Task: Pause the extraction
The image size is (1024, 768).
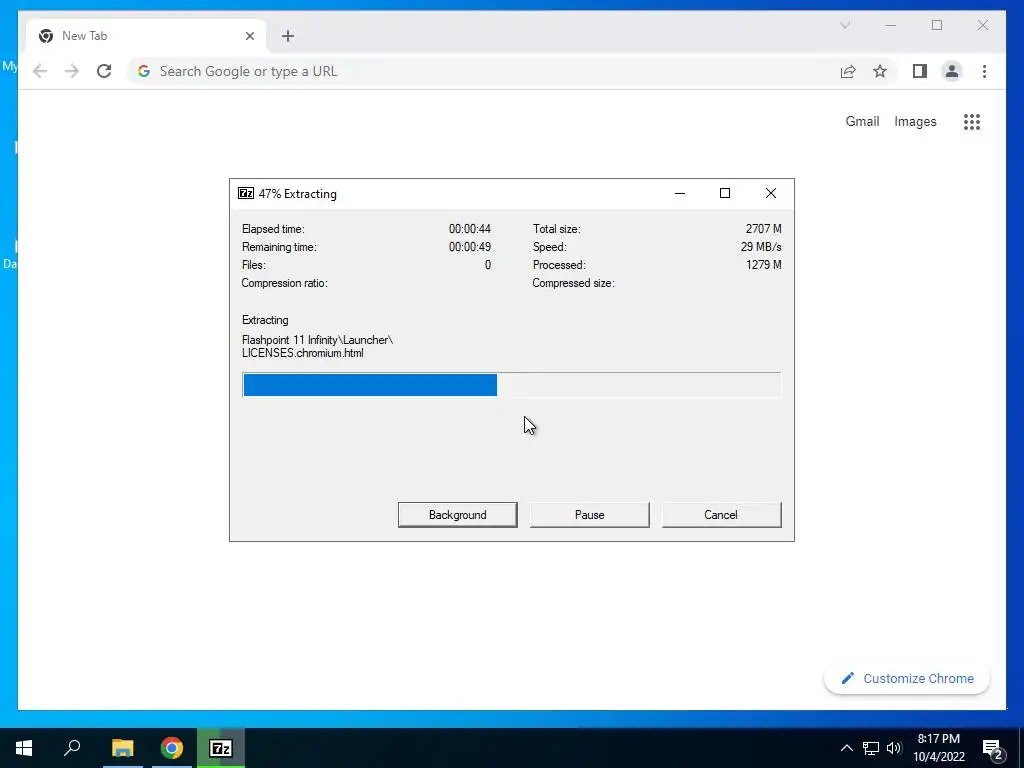Action: click(x=589, y=515)
